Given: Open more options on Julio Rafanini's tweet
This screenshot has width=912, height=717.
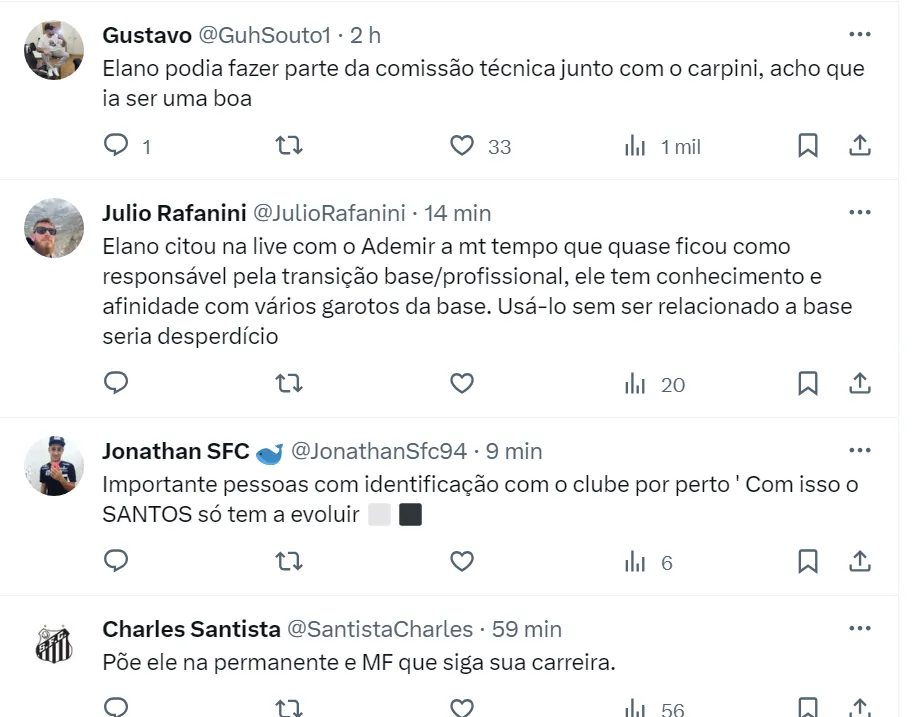Looking at the screenshot, I should [859, 213].
